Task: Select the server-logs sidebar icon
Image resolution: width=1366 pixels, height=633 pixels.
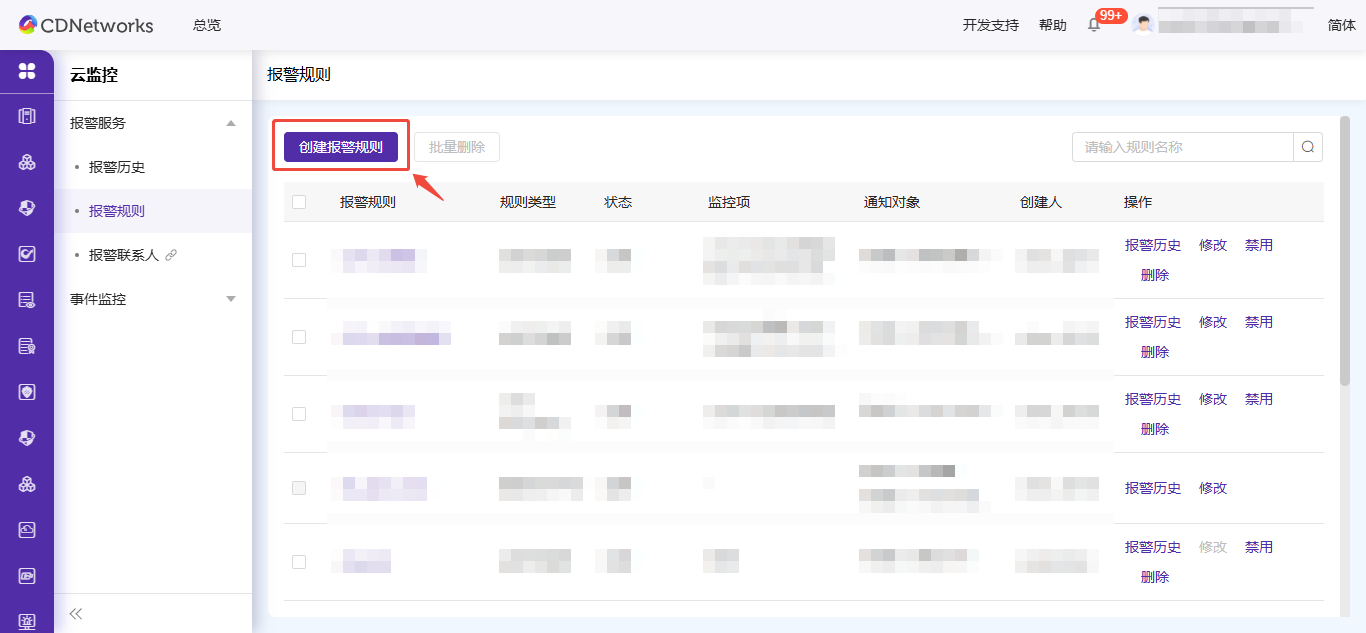Action: point(27,298)
